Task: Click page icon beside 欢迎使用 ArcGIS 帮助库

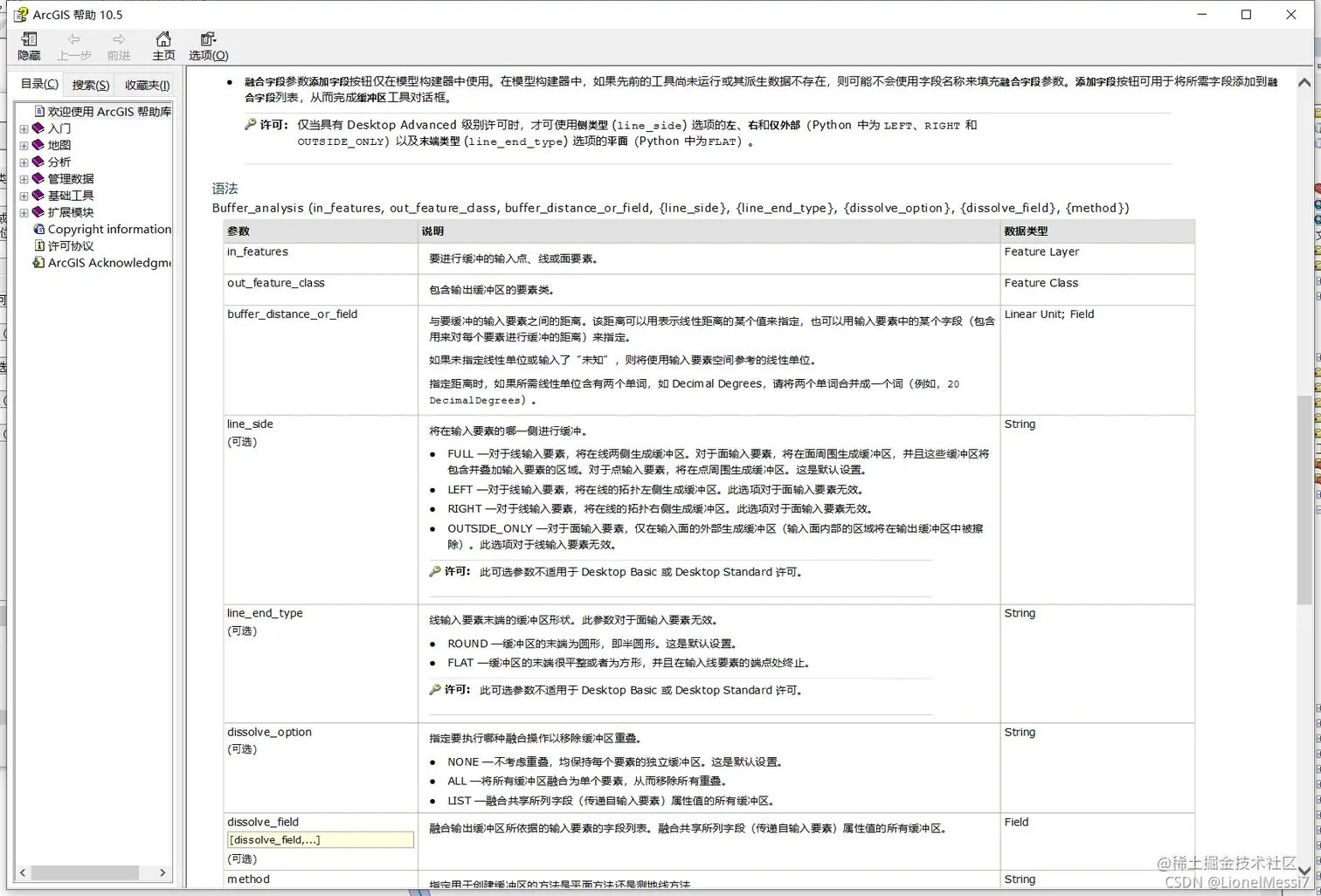Action: point(39,111)
